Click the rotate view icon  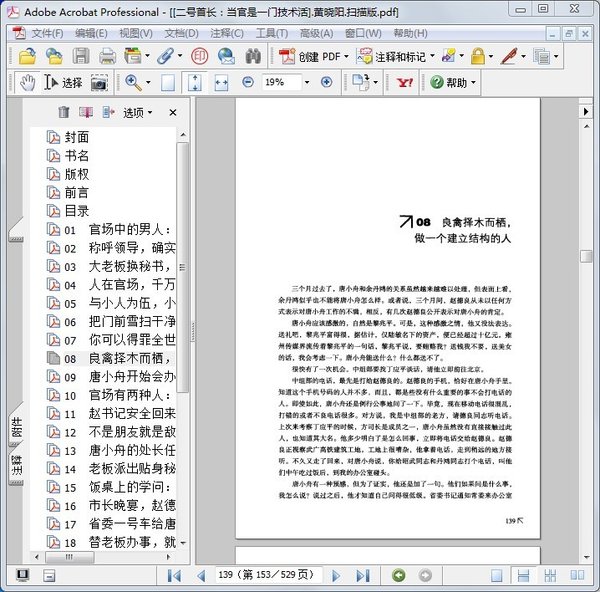coord(361,82)
